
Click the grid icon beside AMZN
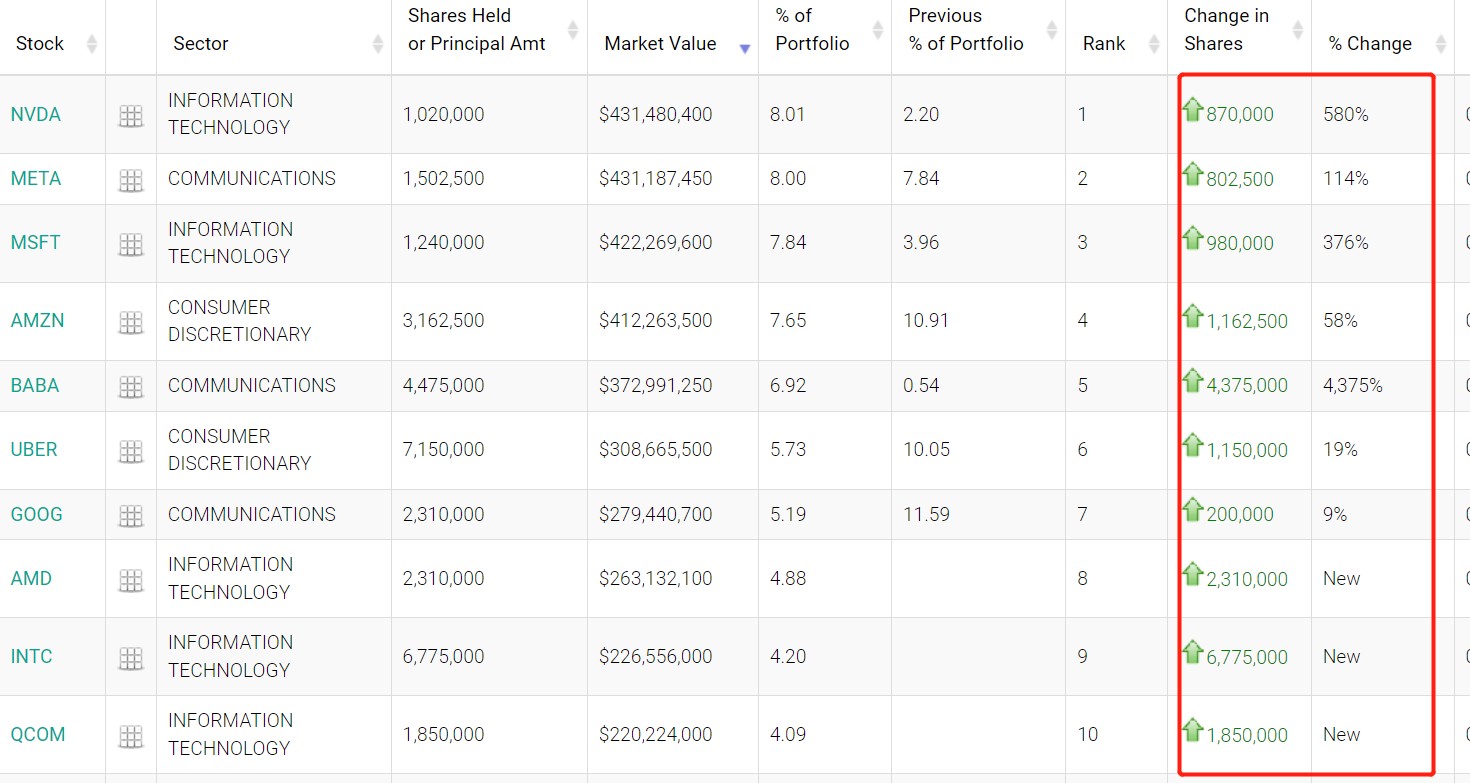pos(131,322)
